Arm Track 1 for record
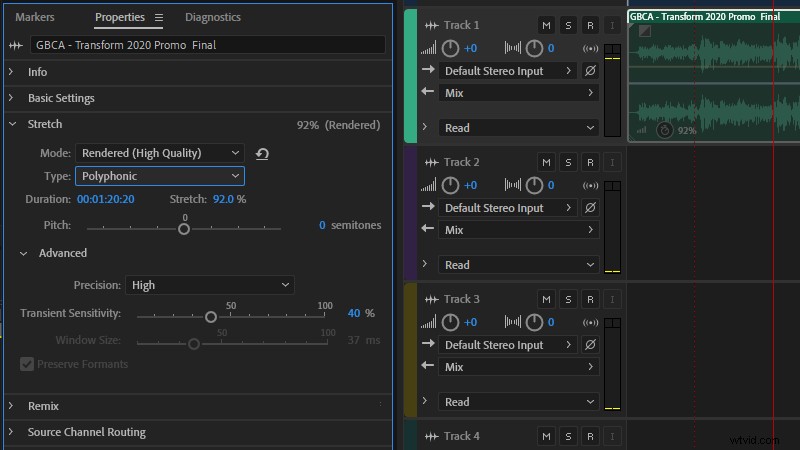Viewport: 800px width, 450px height. [590, 25]
